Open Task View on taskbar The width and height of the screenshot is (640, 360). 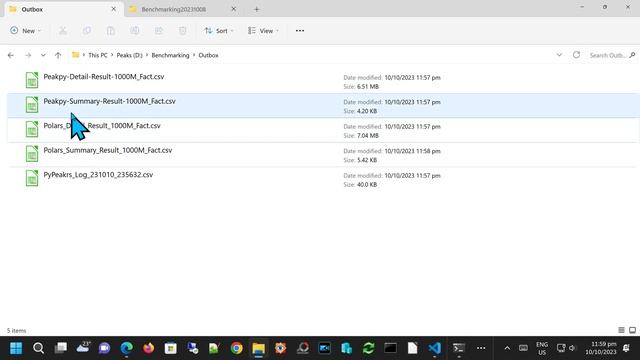tap(60, 348)
